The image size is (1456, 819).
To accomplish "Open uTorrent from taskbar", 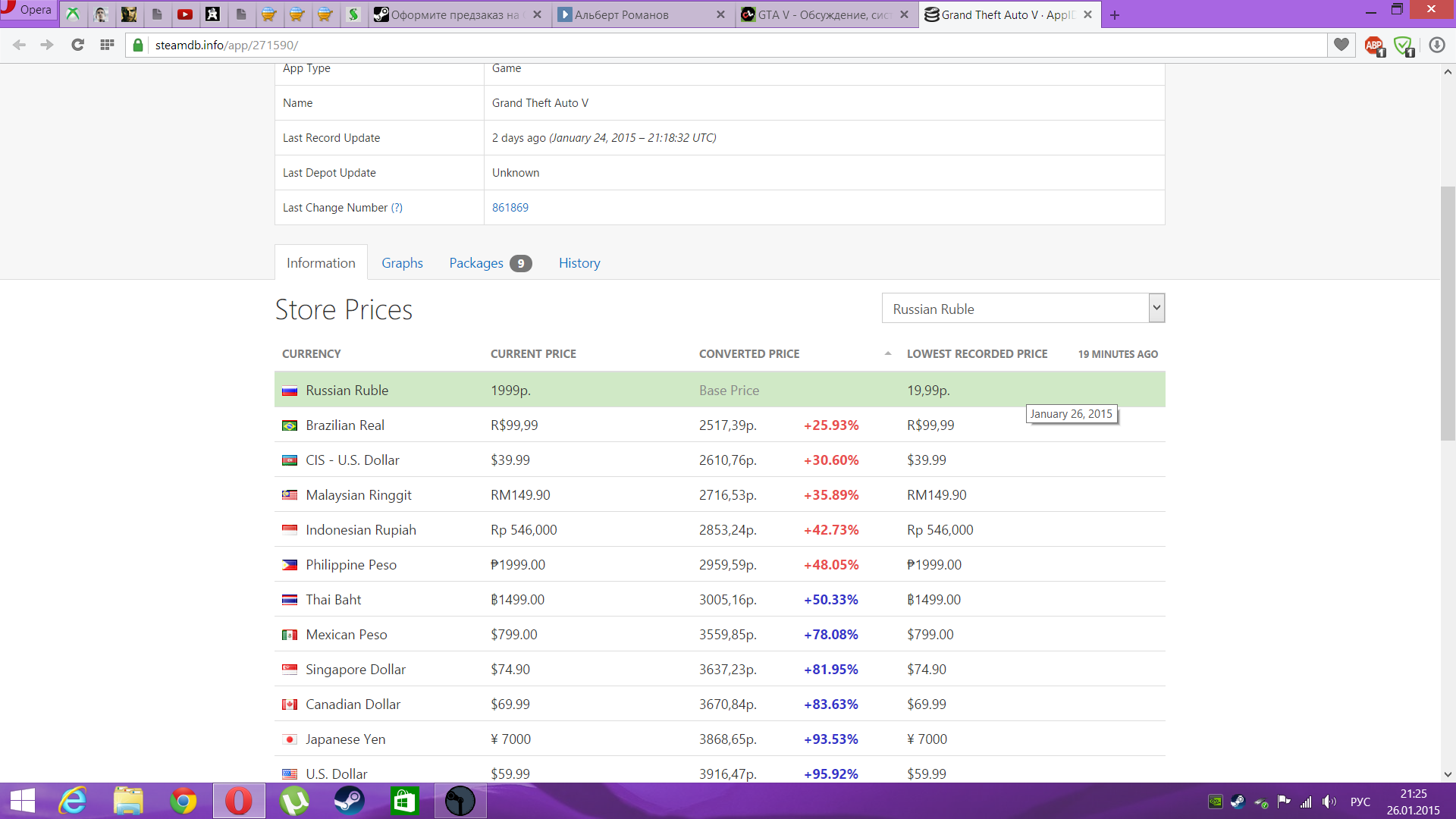I will click(293, 801).
